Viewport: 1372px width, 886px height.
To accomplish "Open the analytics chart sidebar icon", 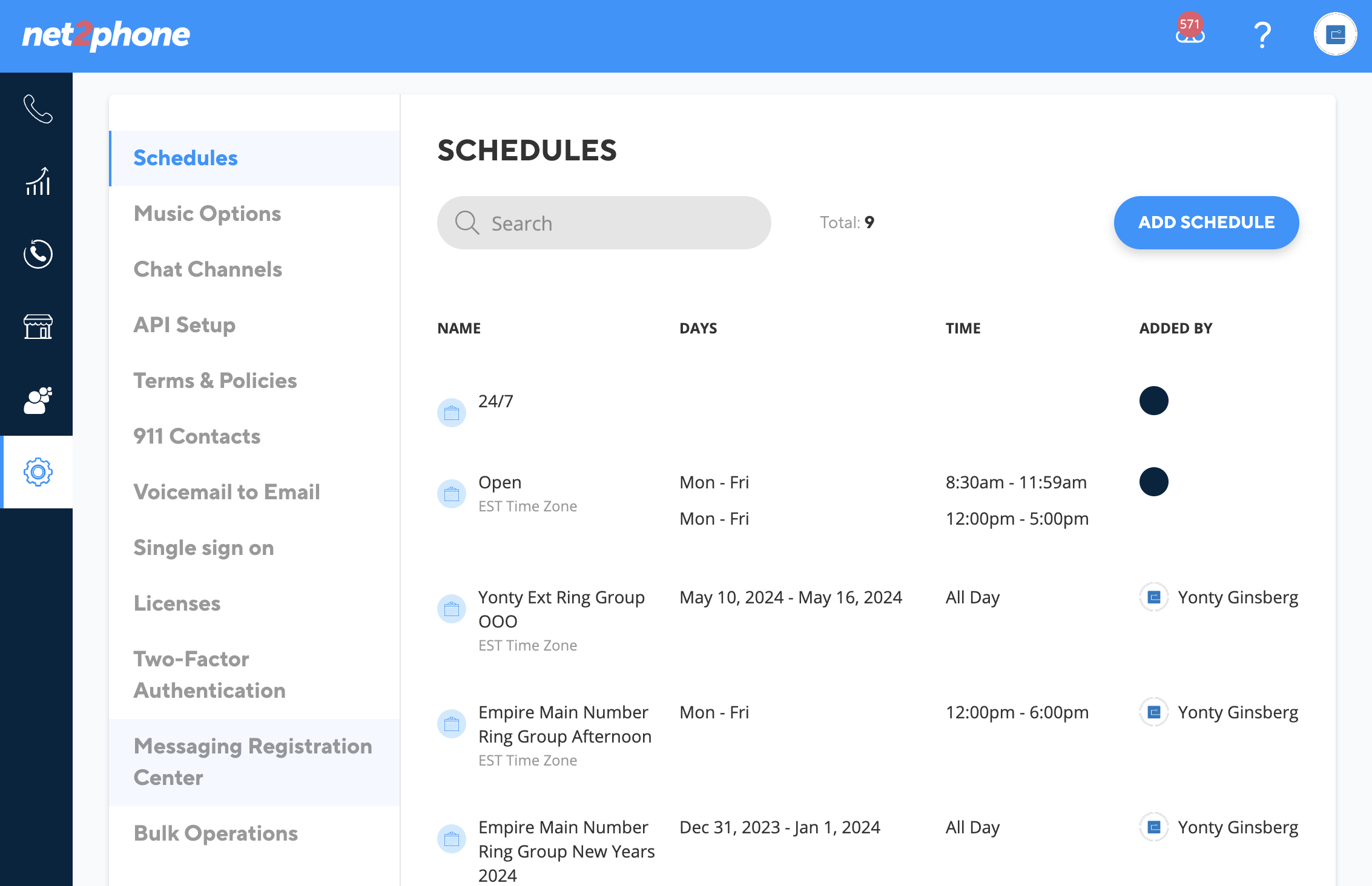I will (38, 181).
